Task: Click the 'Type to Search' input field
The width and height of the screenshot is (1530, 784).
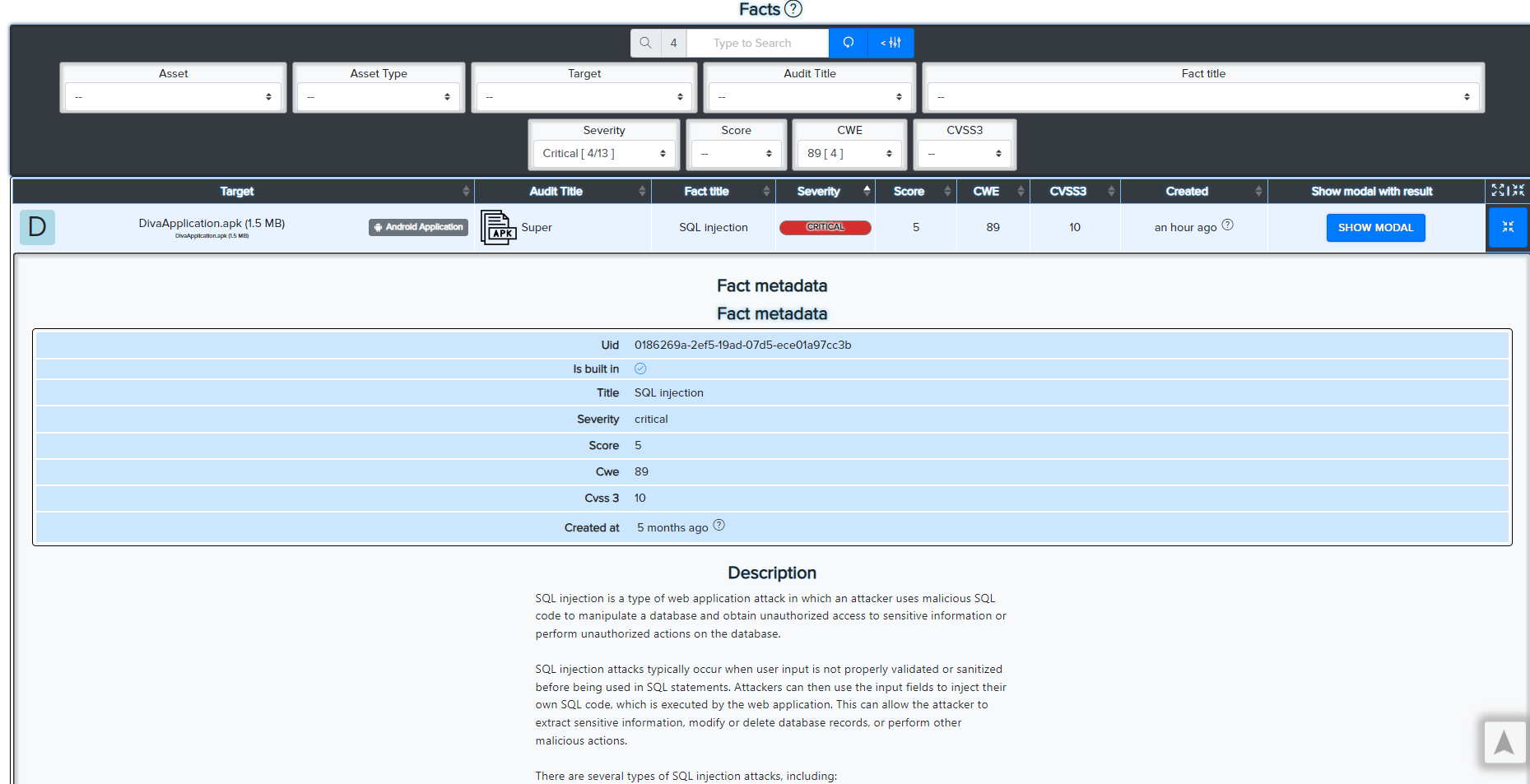Action: 757,43
